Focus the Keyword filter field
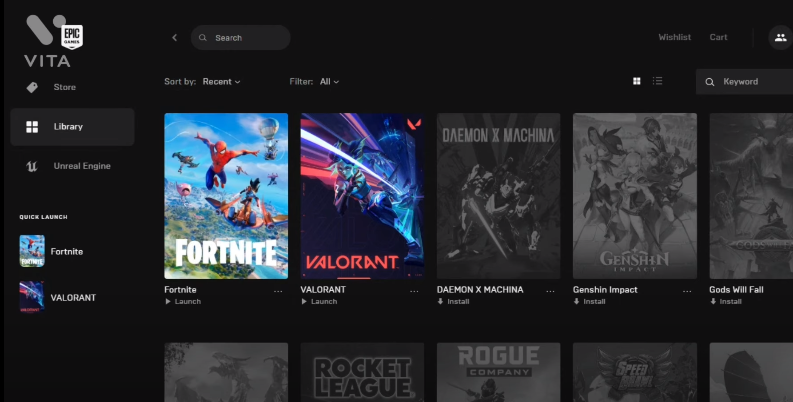Screen dimensions: 793x402 pos(744,82)
